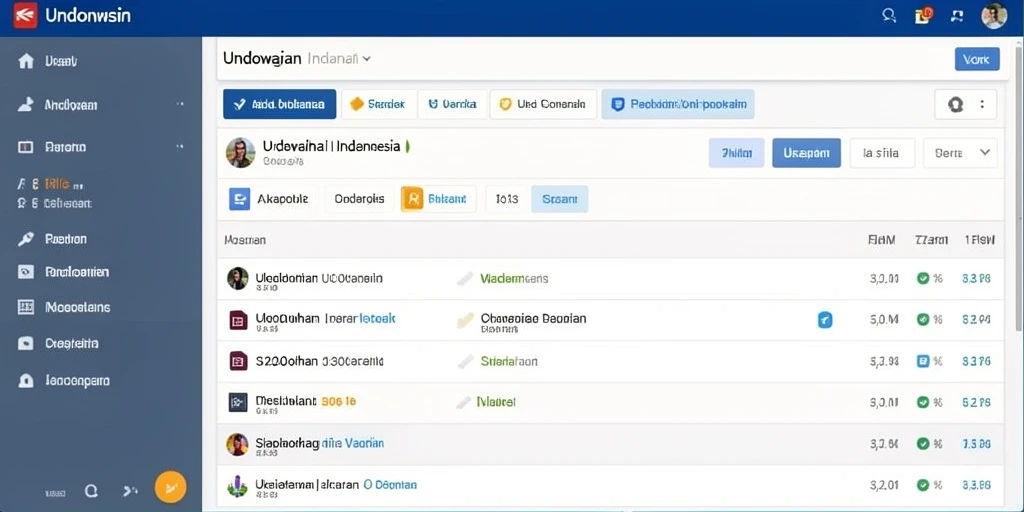Select the wrench icon in sidebar
This screenshot has width=1024, height=512.
25,239
